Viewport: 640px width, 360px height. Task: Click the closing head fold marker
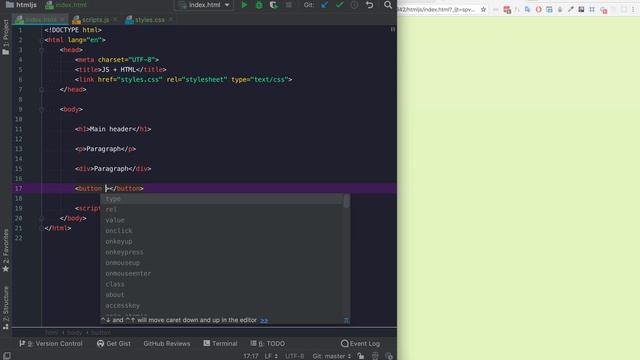coord(42,89)
